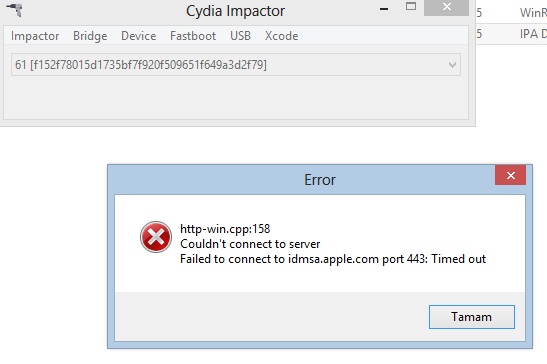The height and width of the screenshot is (364, 547).
Task: Select the device identifier text in combo box
Action: (141, 65)
